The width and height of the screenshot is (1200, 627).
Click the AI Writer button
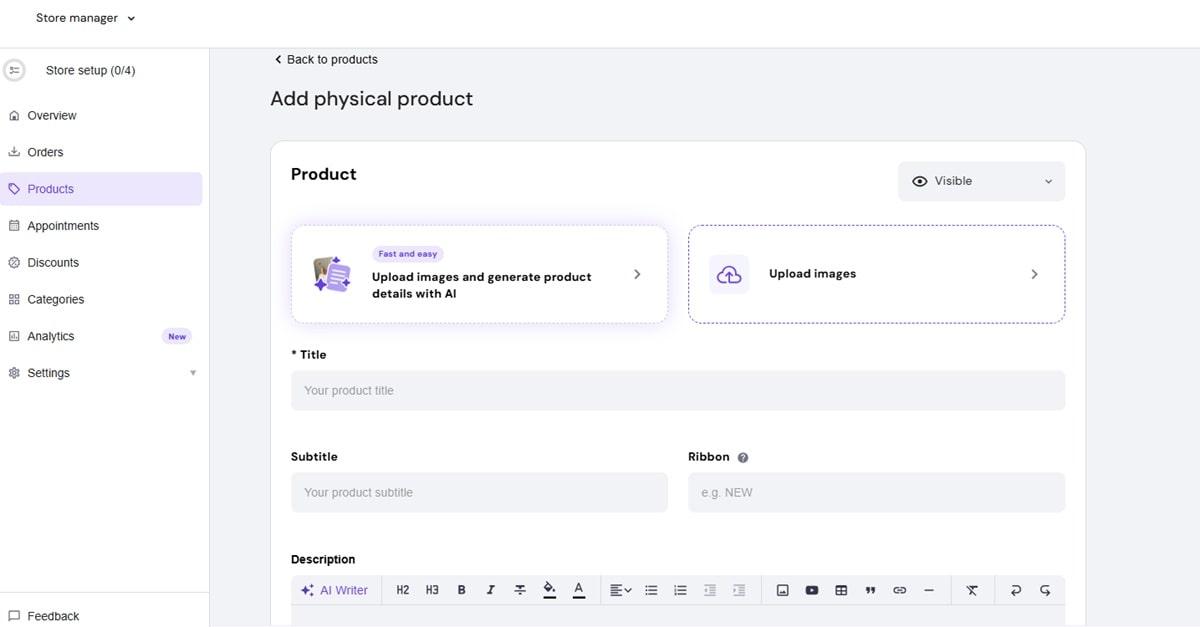(x=335, y=590)
